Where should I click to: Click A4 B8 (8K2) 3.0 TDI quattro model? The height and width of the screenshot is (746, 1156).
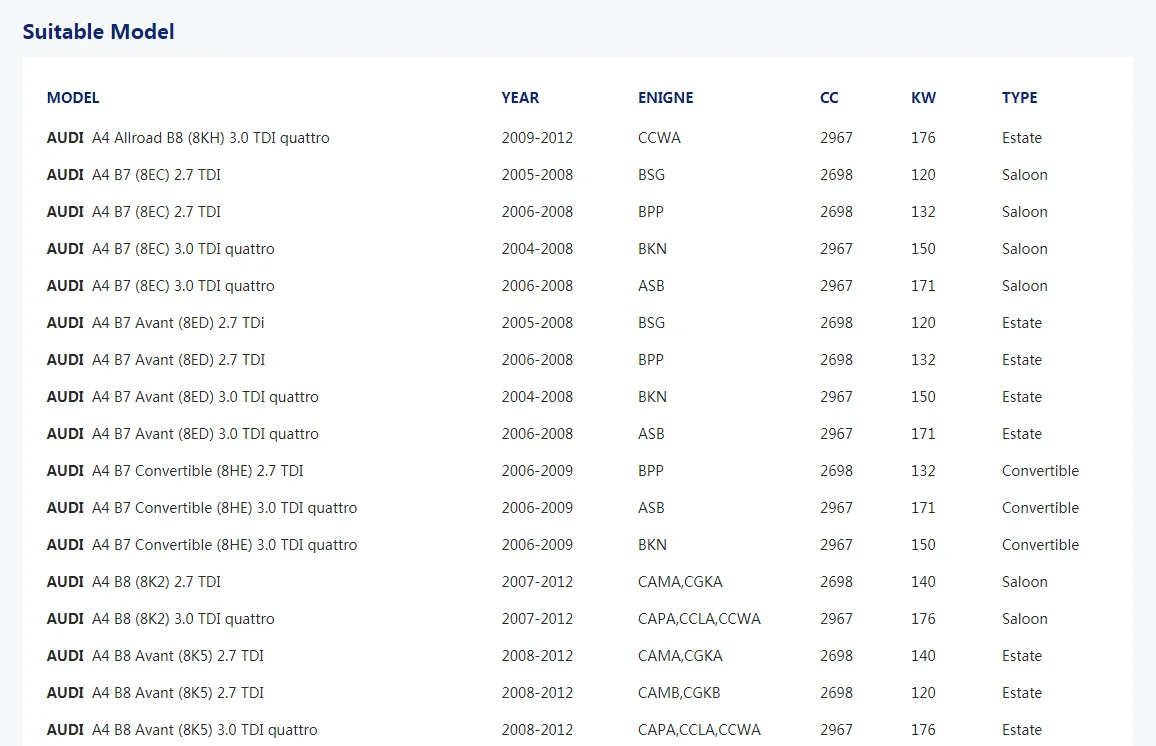(x=161, y=618)
